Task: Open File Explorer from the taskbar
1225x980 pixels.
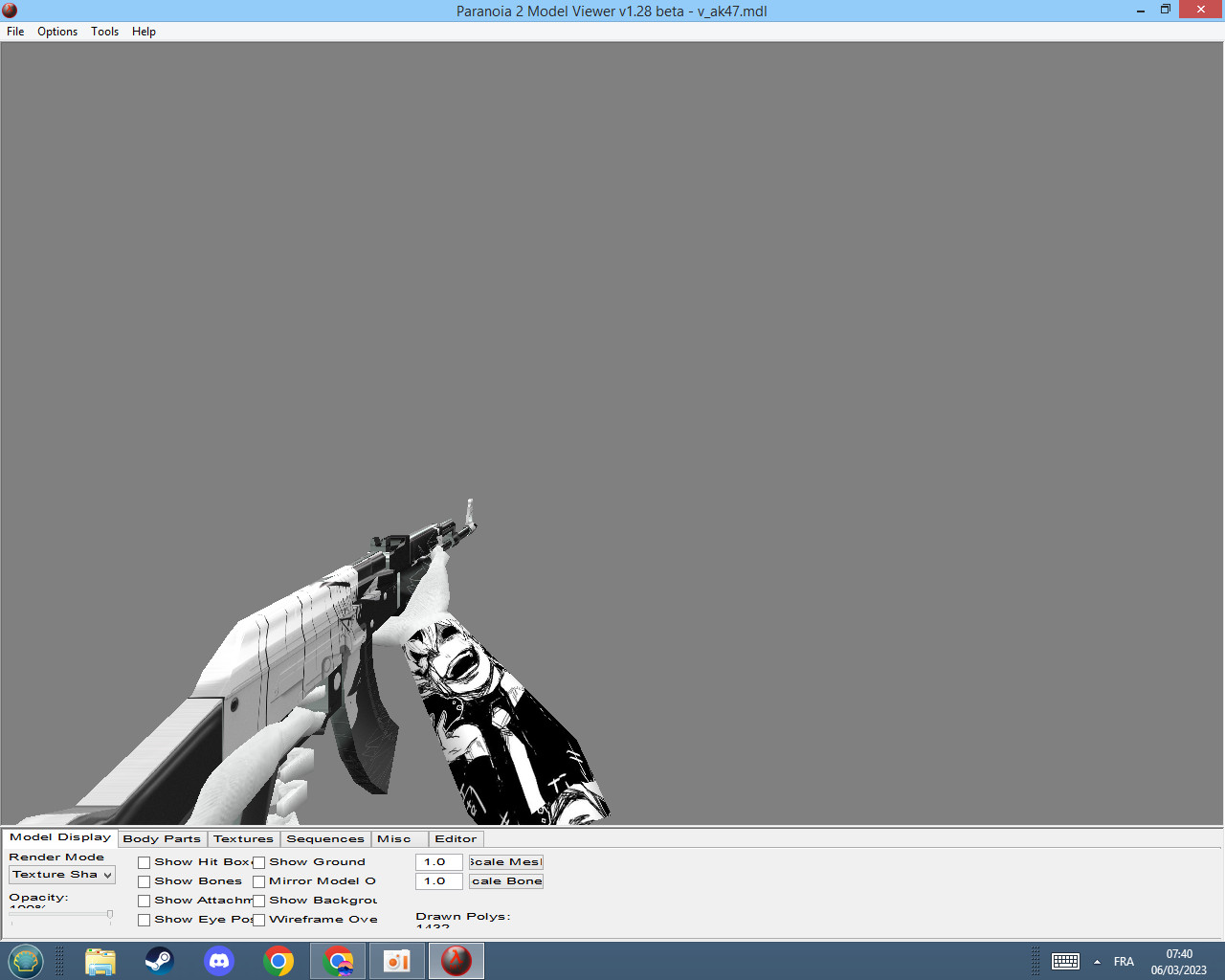Action: point(100,960)
